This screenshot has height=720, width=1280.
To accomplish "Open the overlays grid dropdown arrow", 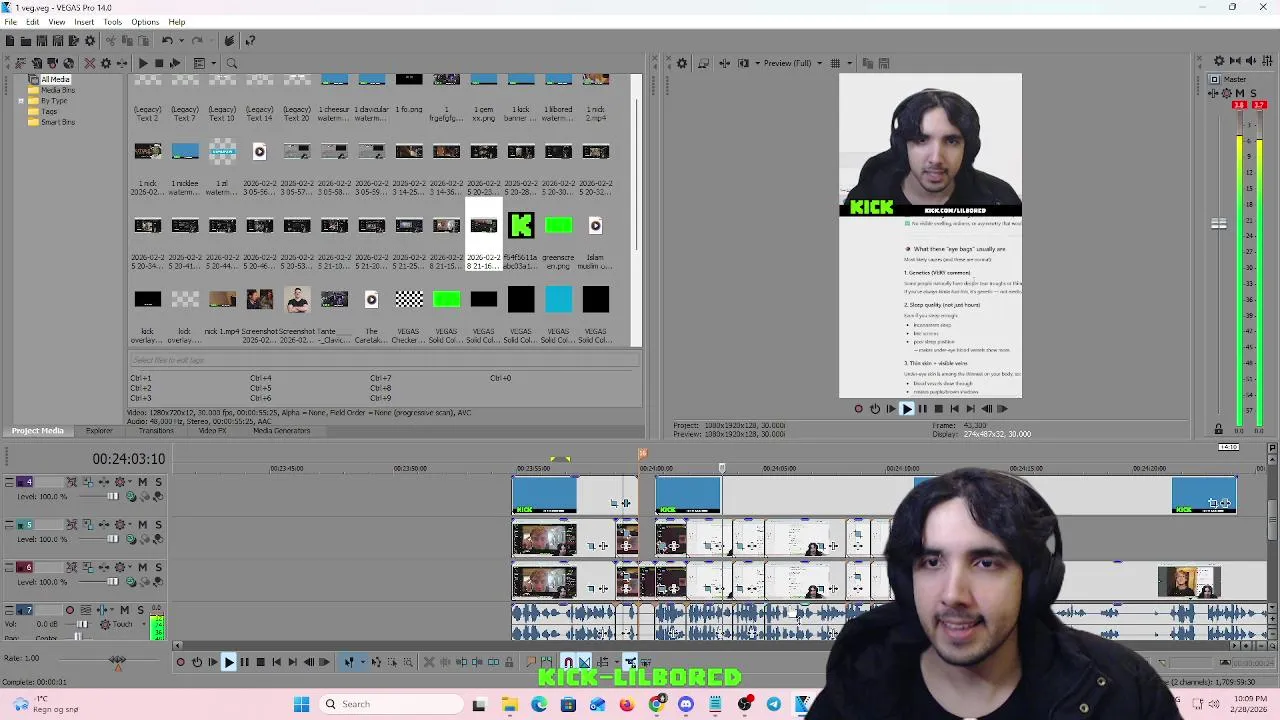I will (850, 63).
